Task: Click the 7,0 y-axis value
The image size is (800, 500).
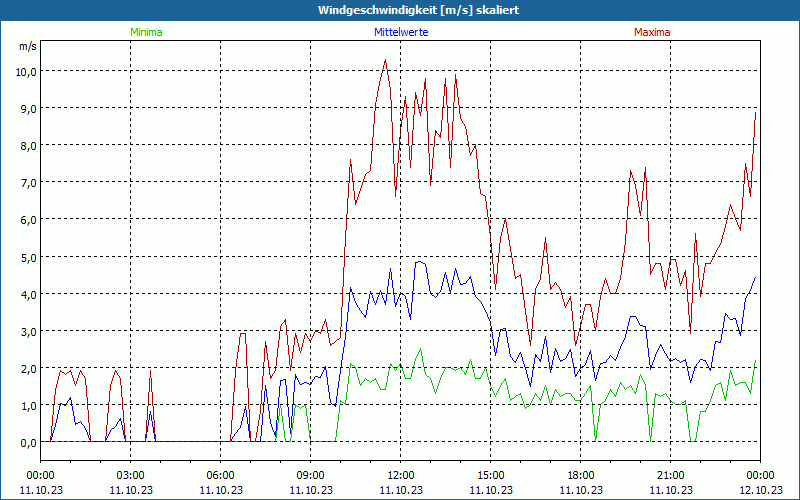Action: tap(28, 183)
